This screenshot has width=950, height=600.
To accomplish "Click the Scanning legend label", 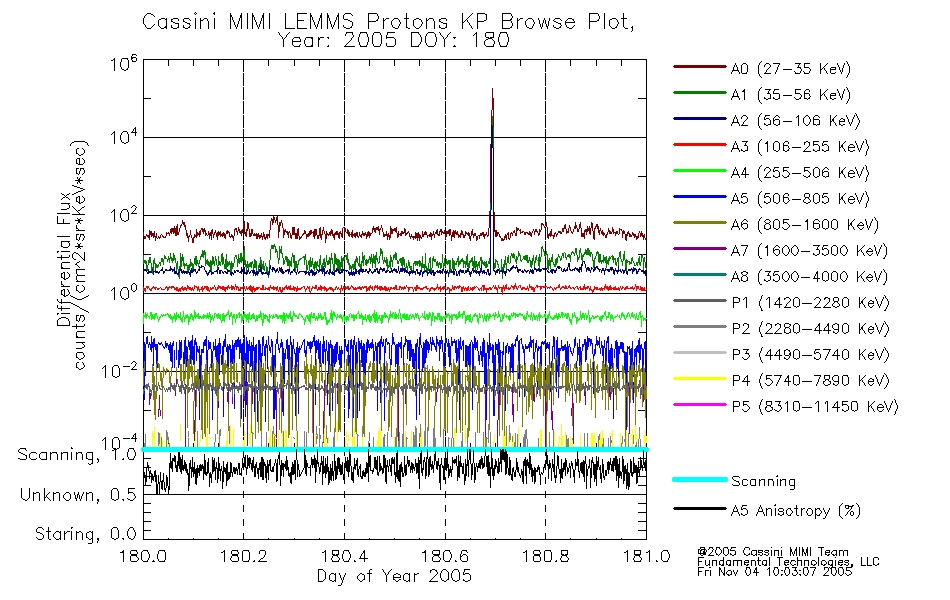I will coord(763,482).
